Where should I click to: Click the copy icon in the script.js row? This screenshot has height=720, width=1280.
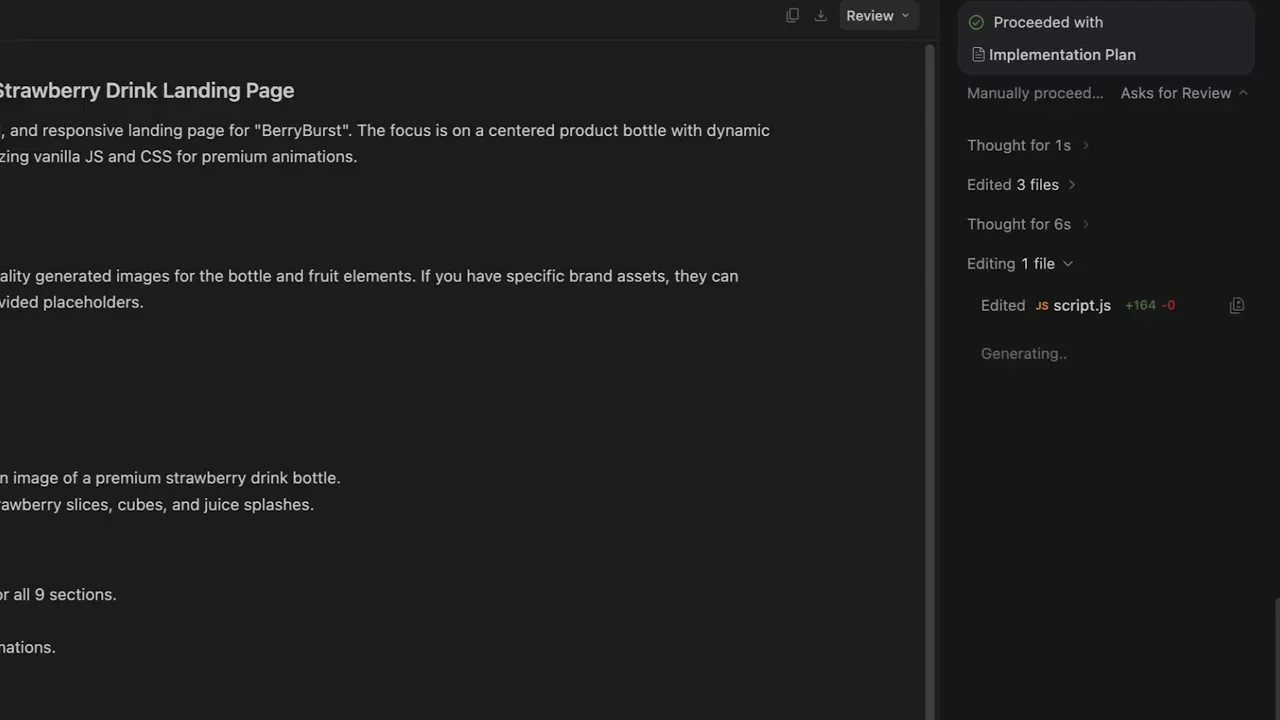(x=1237, y=306)
